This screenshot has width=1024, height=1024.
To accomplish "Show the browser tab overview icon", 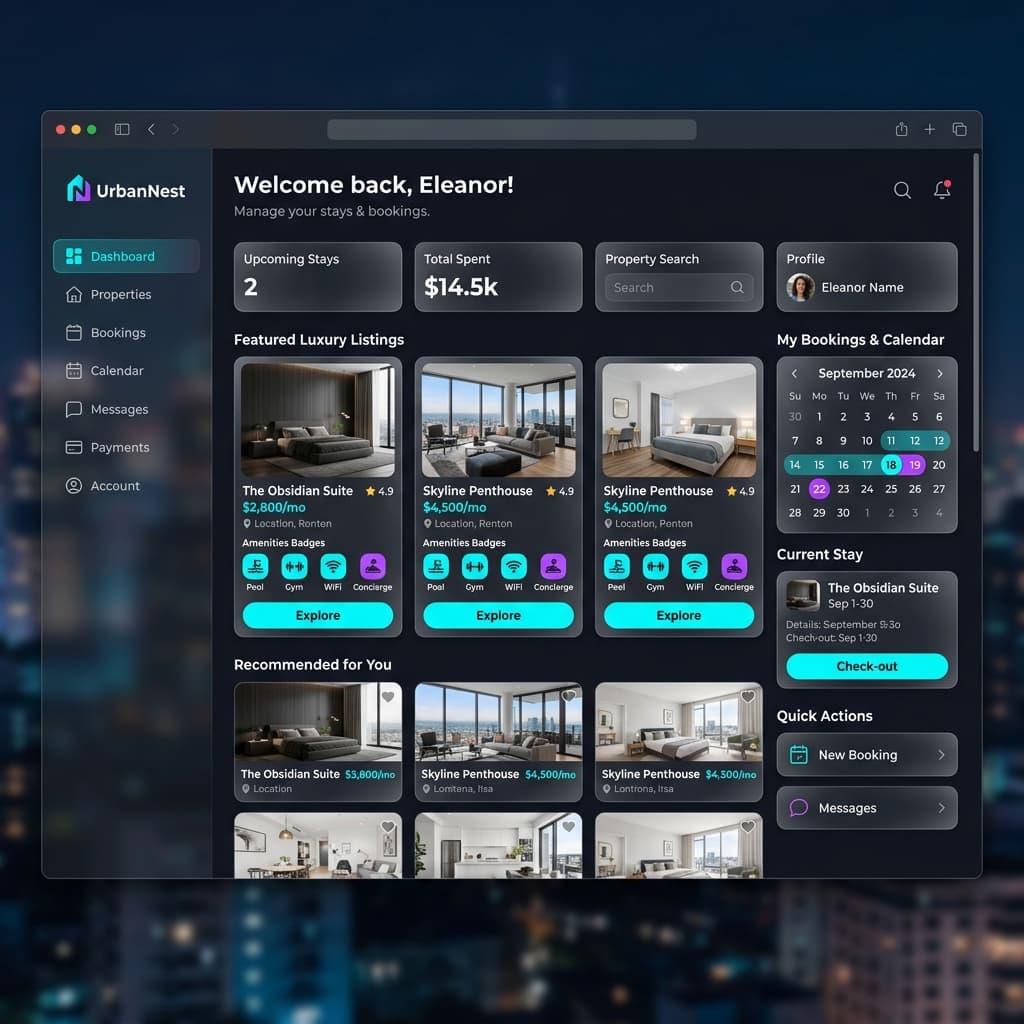I will (x=959, y=129).
